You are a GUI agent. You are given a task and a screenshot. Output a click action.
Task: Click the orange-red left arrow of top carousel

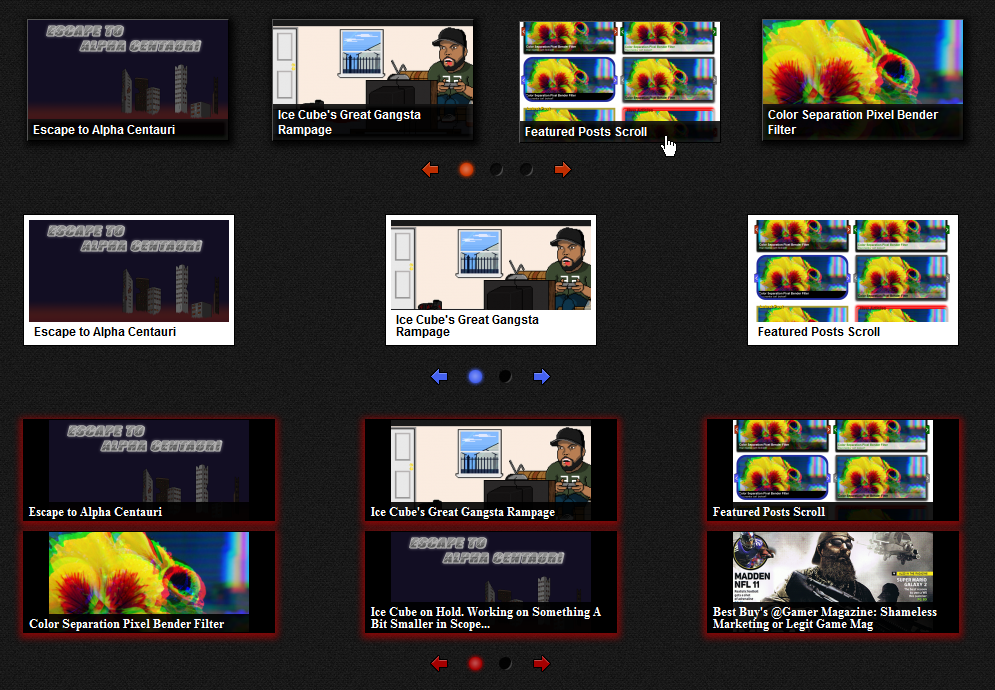[x=431, y=170]
